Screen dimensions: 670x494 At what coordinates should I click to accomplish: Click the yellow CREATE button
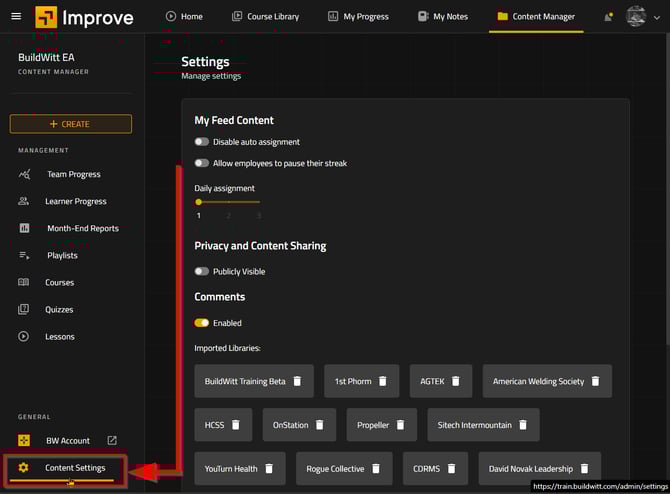tap(70, 124)
